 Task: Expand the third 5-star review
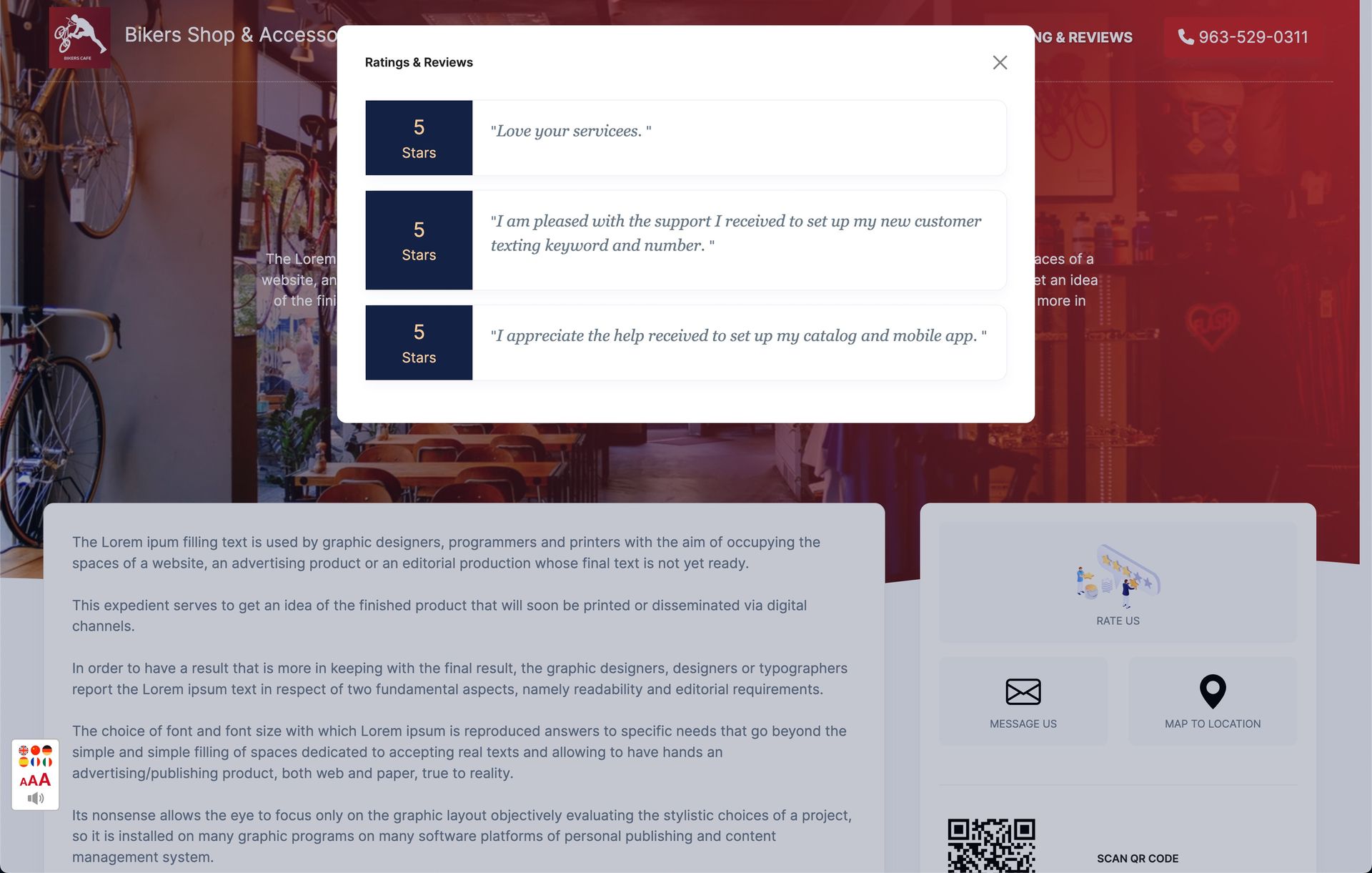pos(685,342)
